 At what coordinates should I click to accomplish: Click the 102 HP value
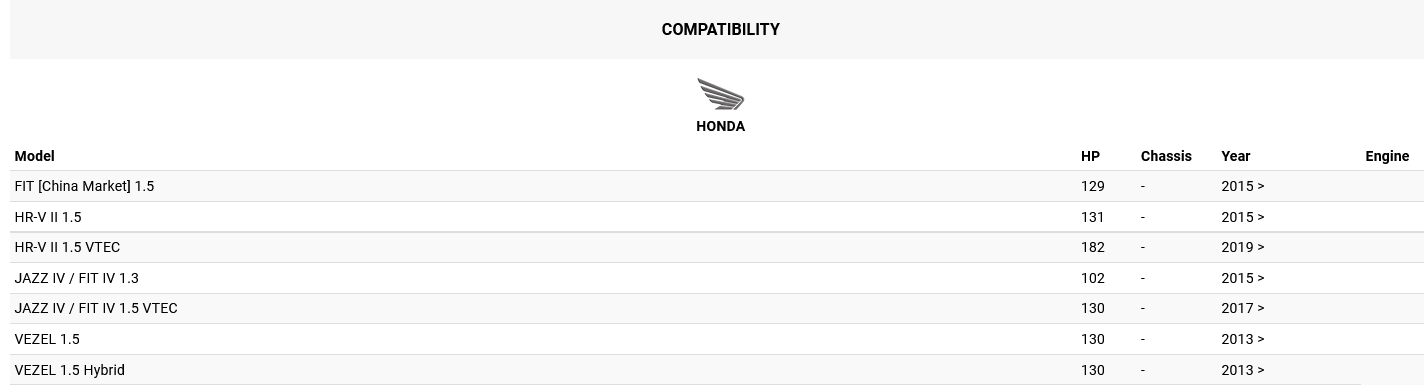1092,278
